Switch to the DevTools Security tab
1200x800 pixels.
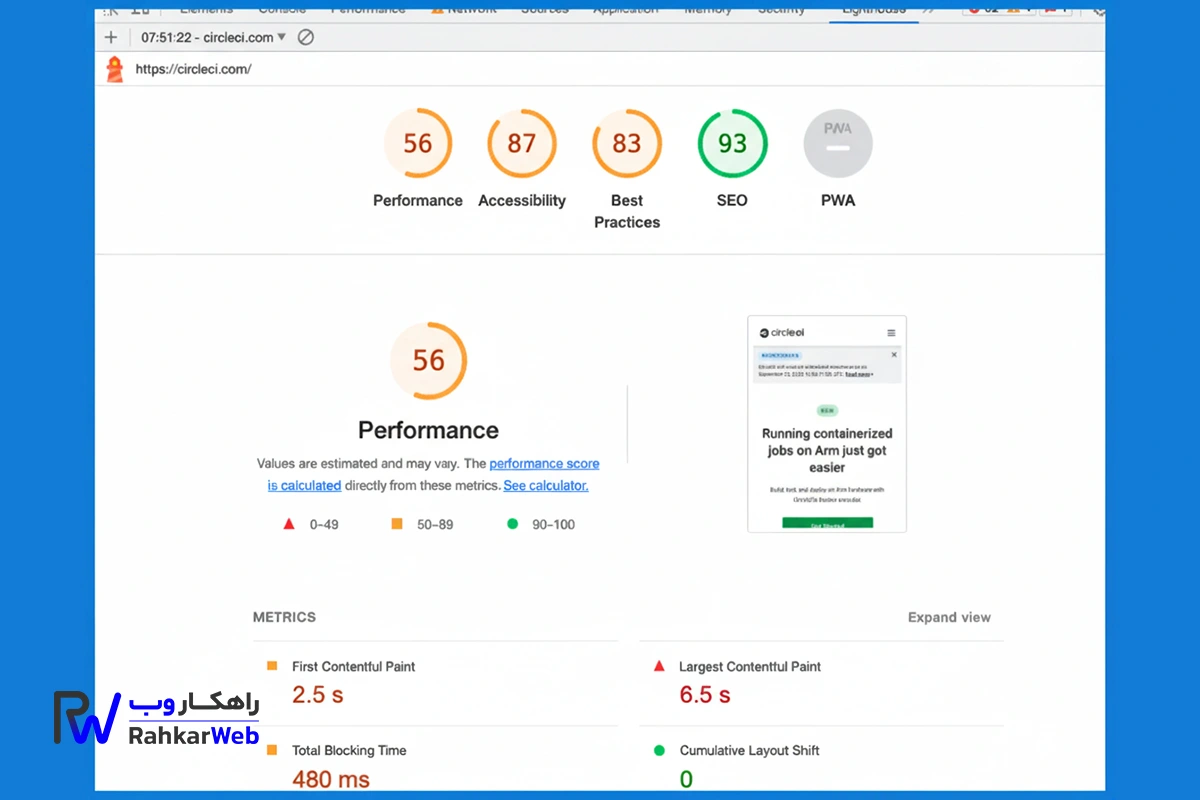point(781,9)
